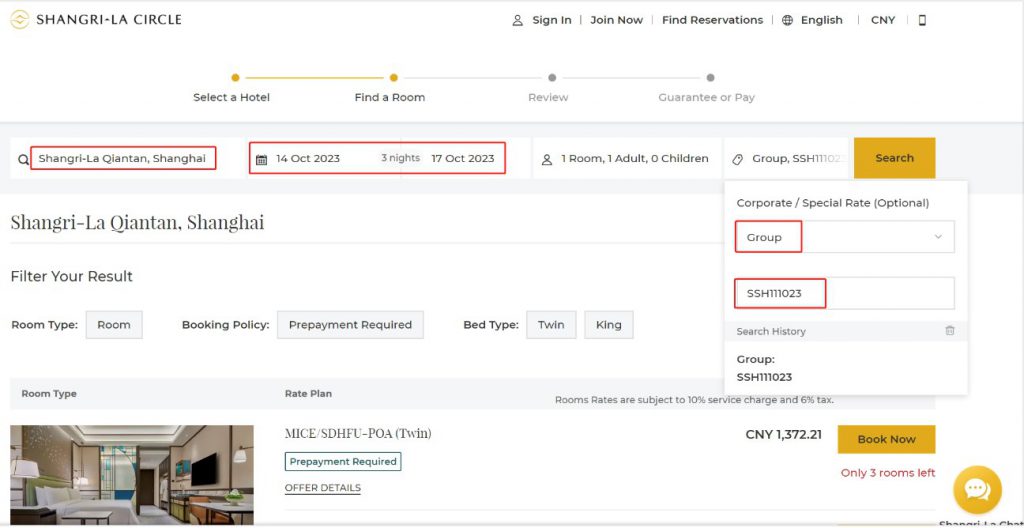Click the CNY 1,372.21 price
The image size is (1024, 528).
pos(784,435)
